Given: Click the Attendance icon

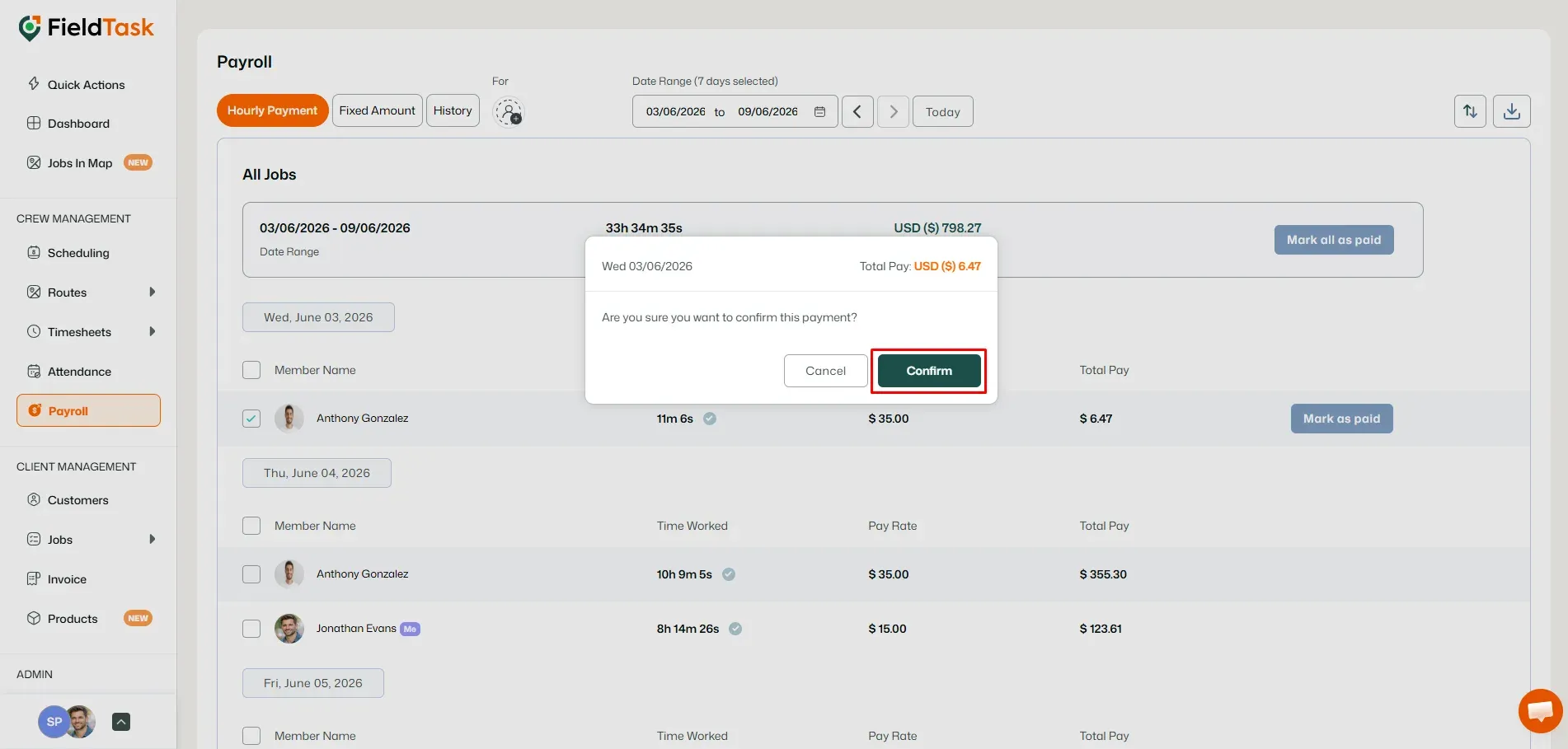Looking at the screenshot, I should pyautogui.click(x=34, y=371).
